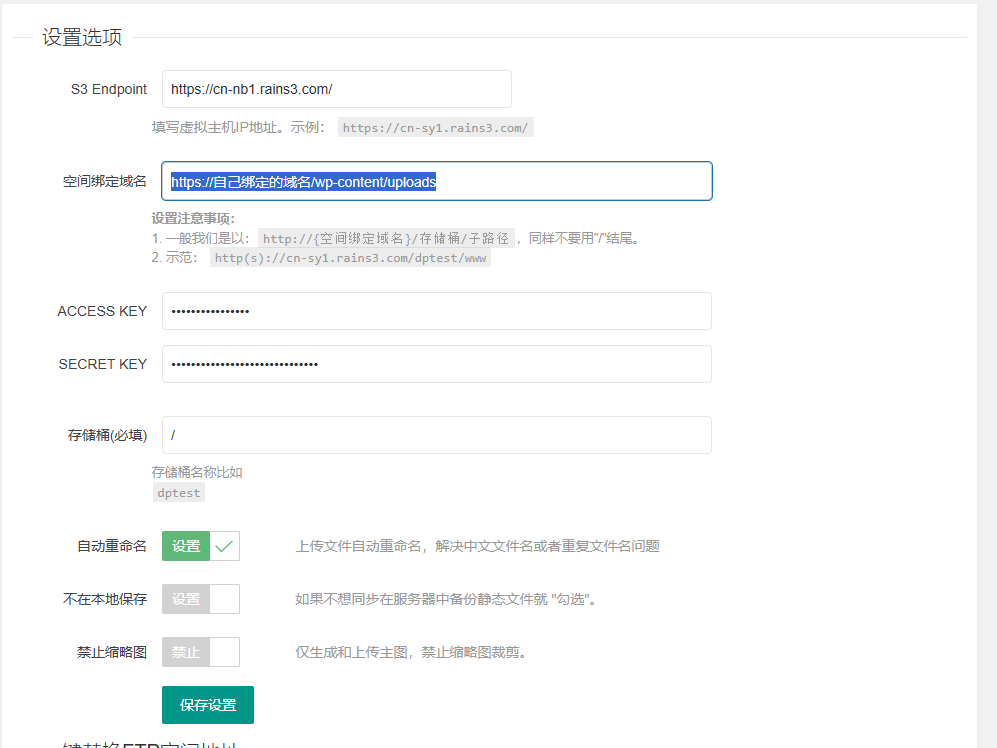Viewport: 997px width, 748px height.
Task: Focus the S3 Endpoint input field
Action: tap(336, 89)
